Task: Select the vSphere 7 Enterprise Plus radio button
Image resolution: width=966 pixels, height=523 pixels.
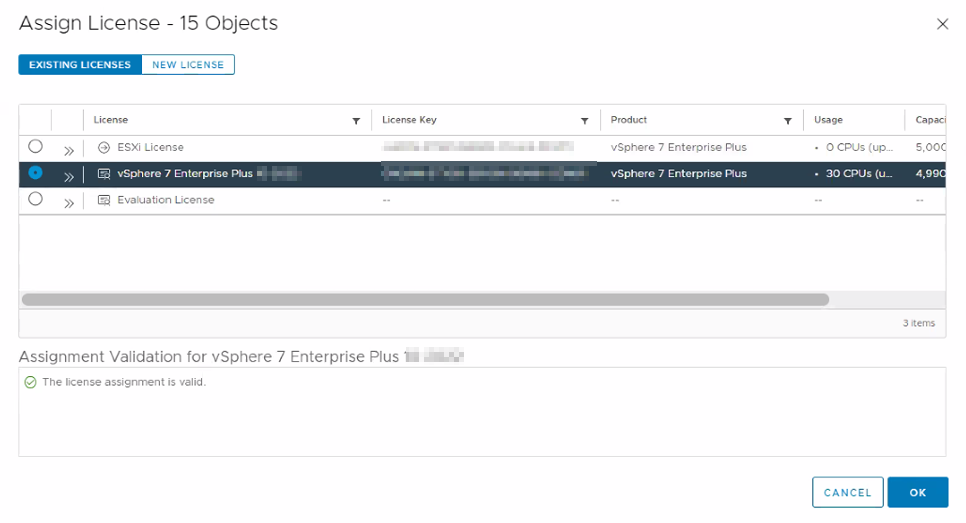Action: [35, 172]
